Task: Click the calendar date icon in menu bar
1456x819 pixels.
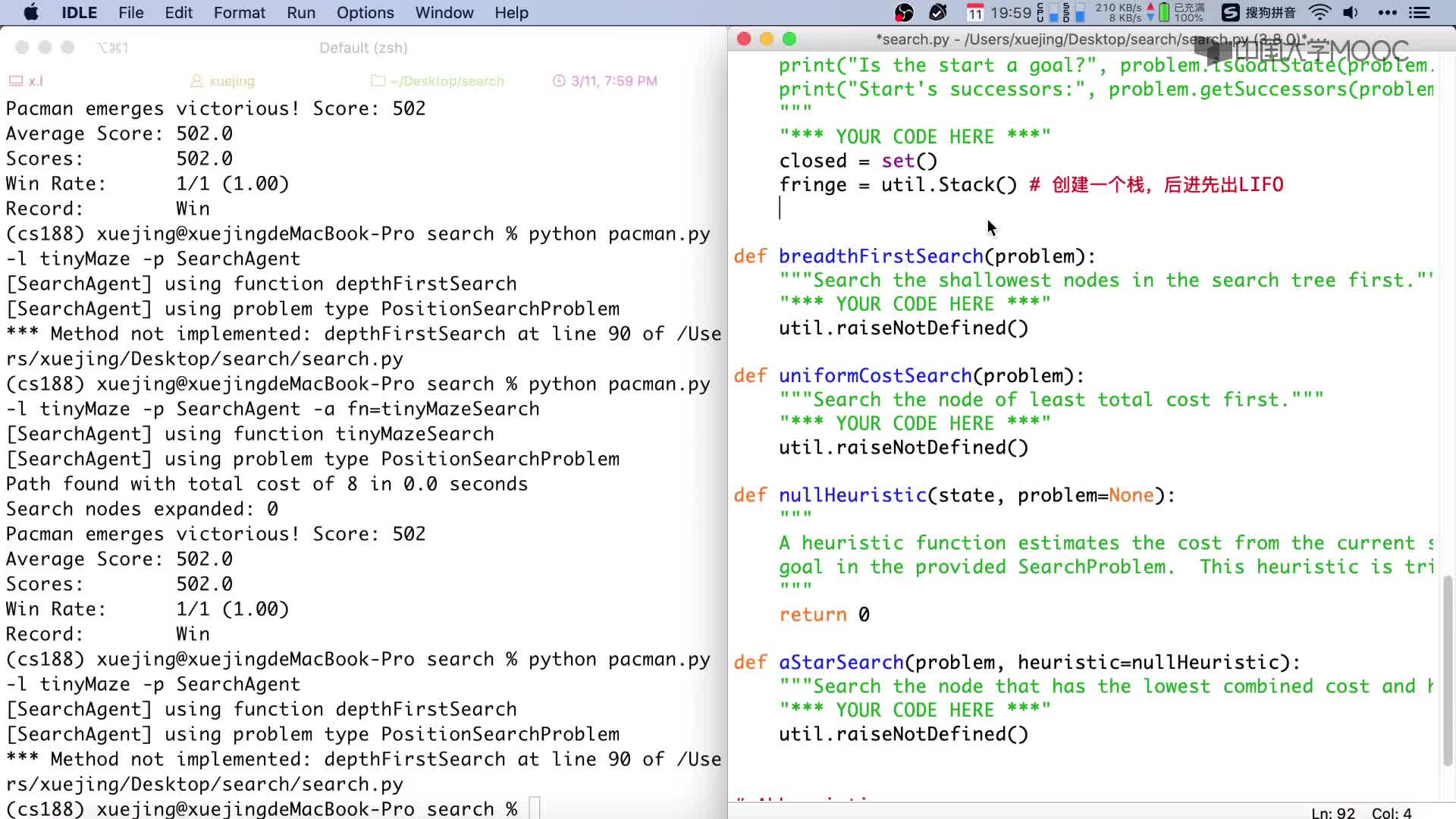Action: tap(975, 13)
